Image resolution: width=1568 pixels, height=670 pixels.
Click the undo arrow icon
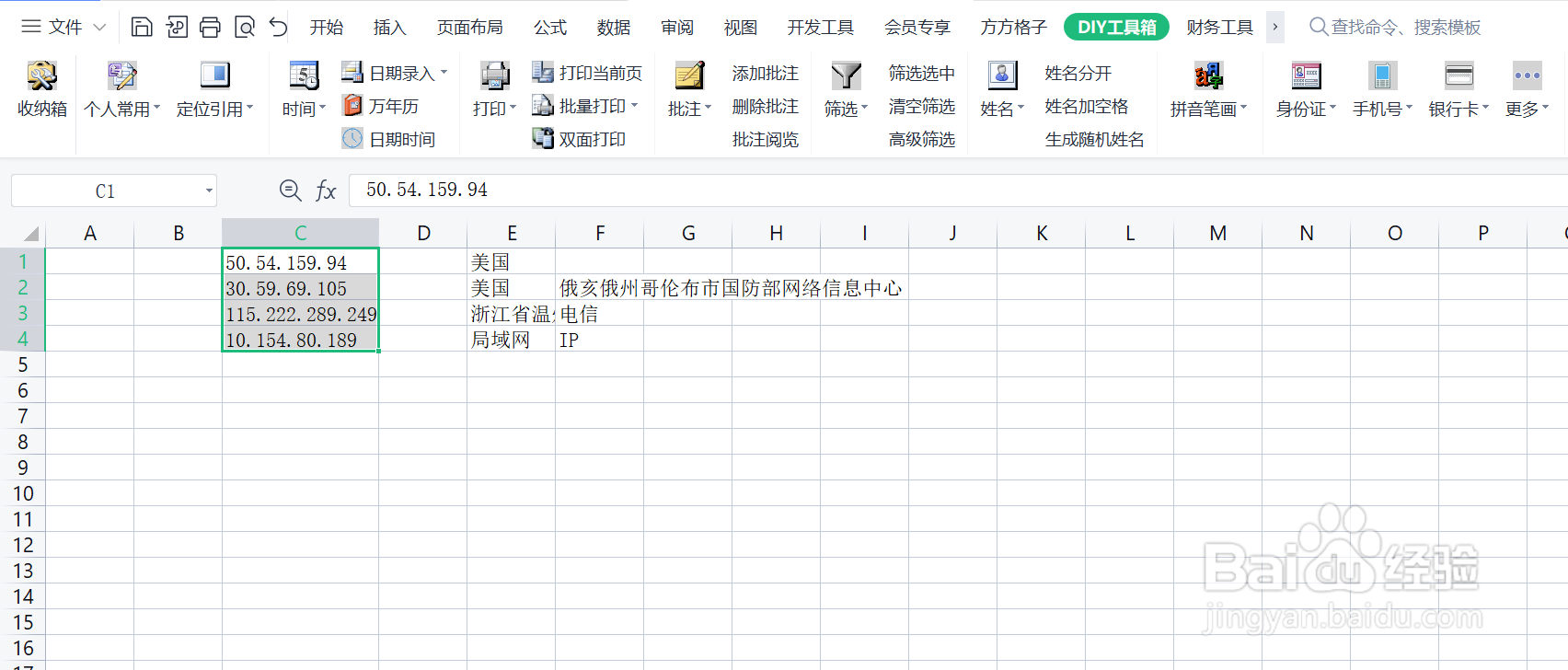click(279, 27)
